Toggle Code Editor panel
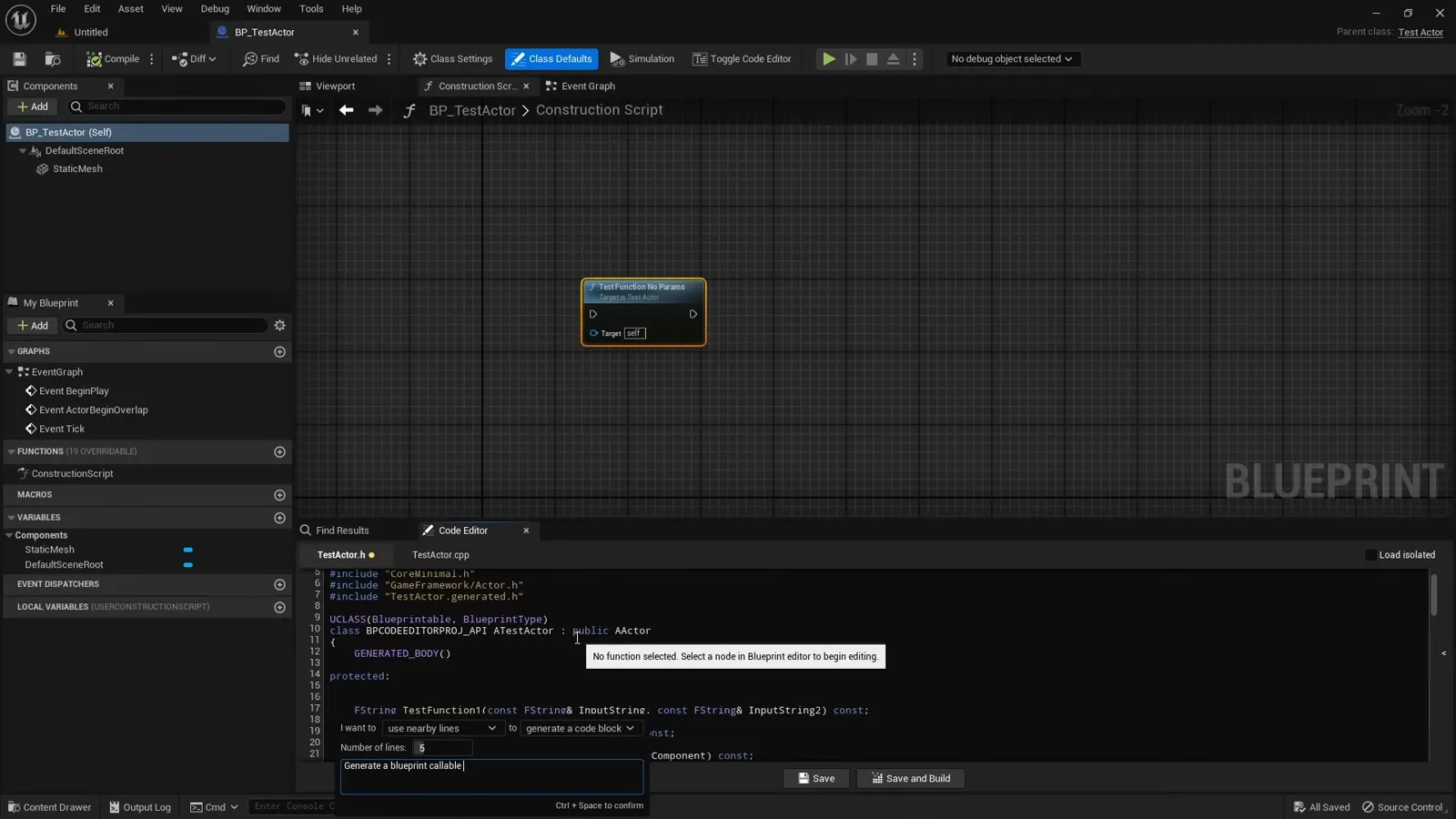The image size is (1456, 819). pyautogui.click(x=742, y=59)
